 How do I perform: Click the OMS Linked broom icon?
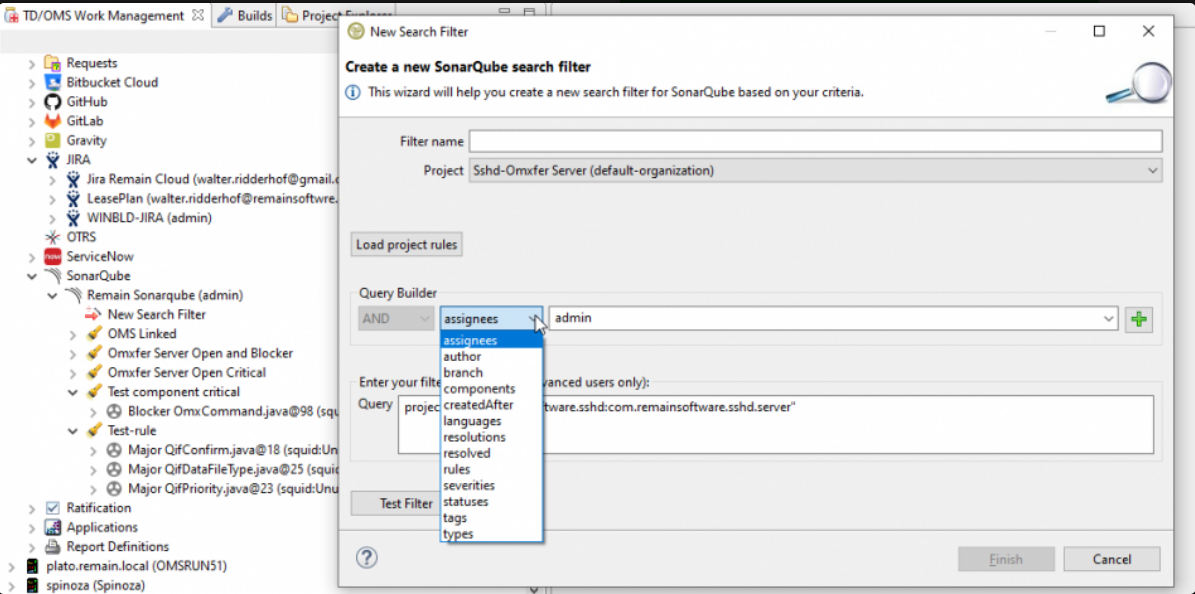pyautogui.click(x=94, y=334)
